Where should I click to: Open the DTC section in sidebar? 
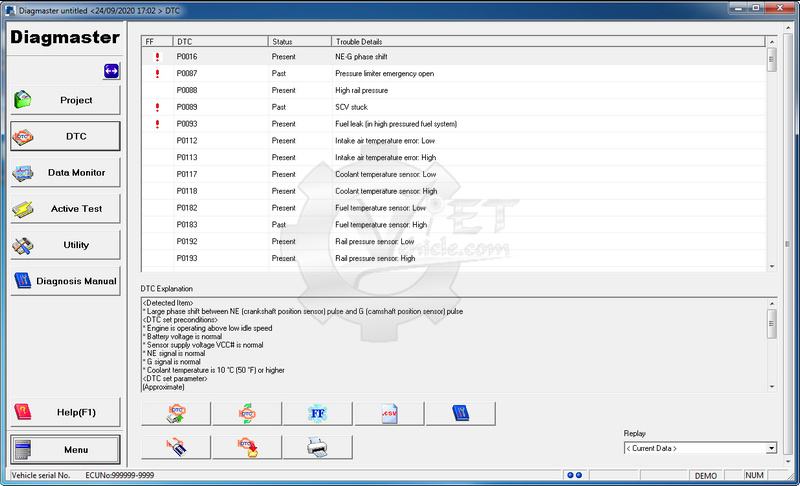65,136
